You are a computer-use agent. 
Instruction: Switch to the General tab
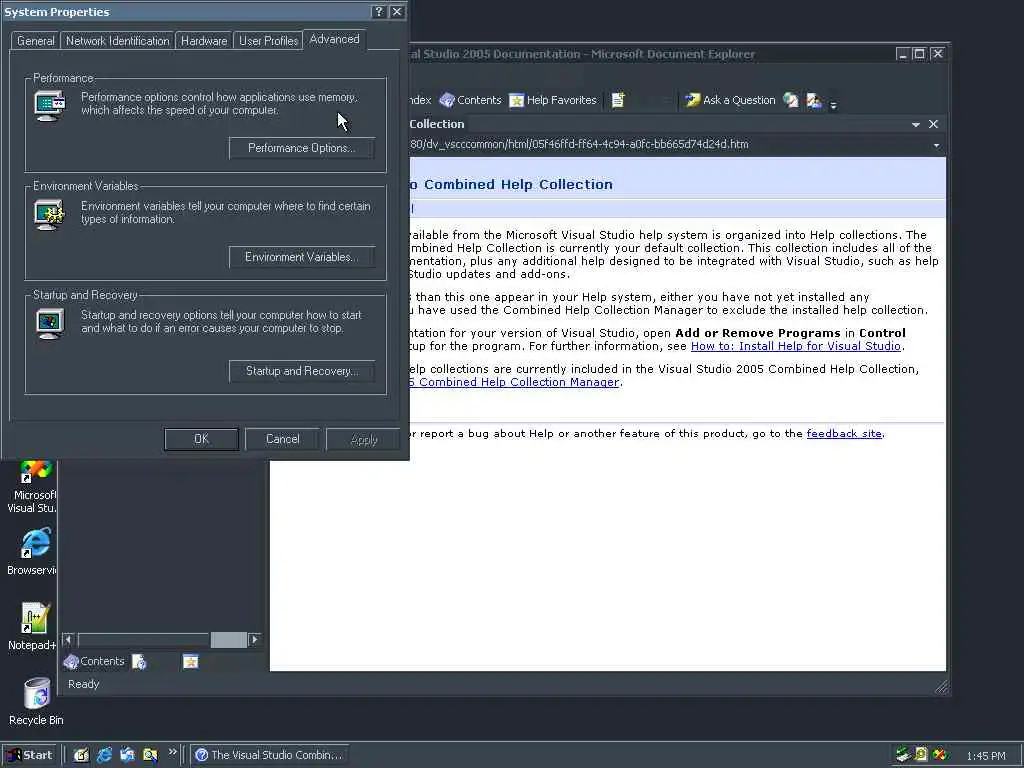(35, 40)
